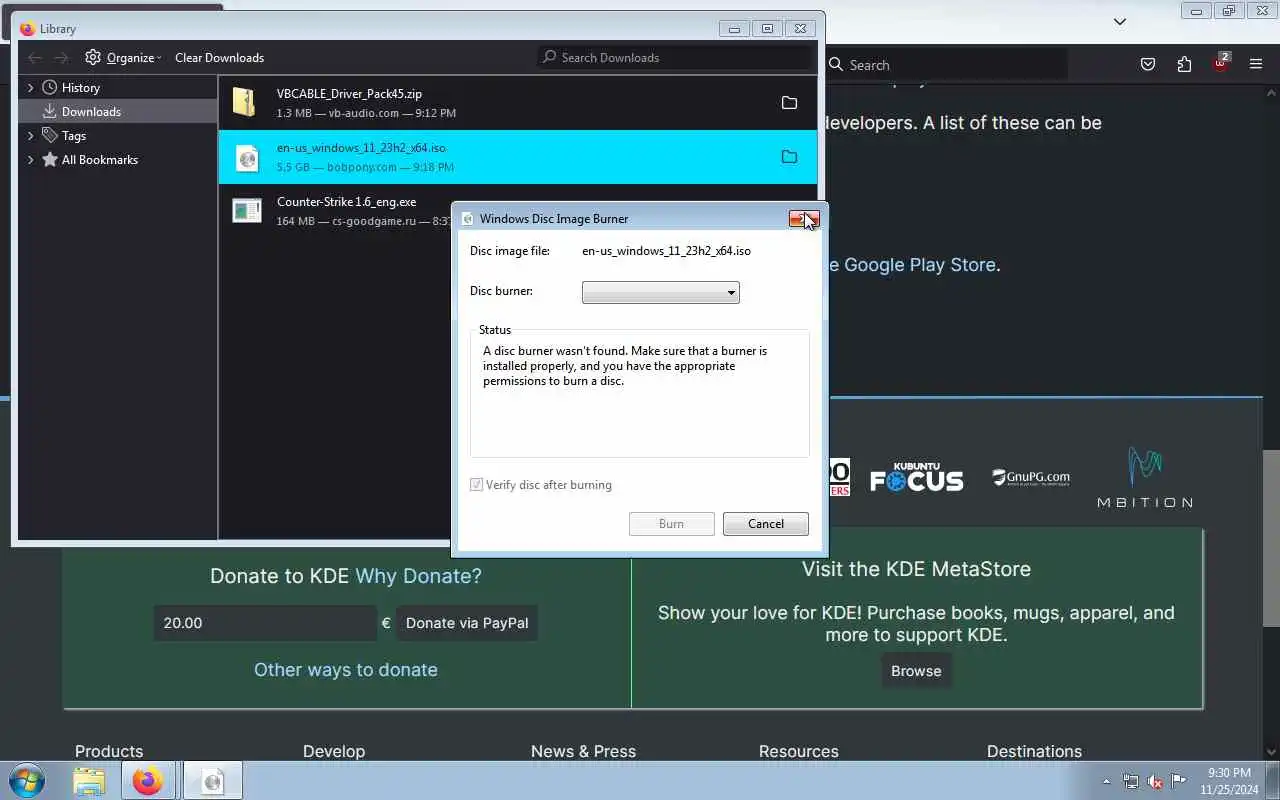Select Tags entry in sidebar

point(73,136)
